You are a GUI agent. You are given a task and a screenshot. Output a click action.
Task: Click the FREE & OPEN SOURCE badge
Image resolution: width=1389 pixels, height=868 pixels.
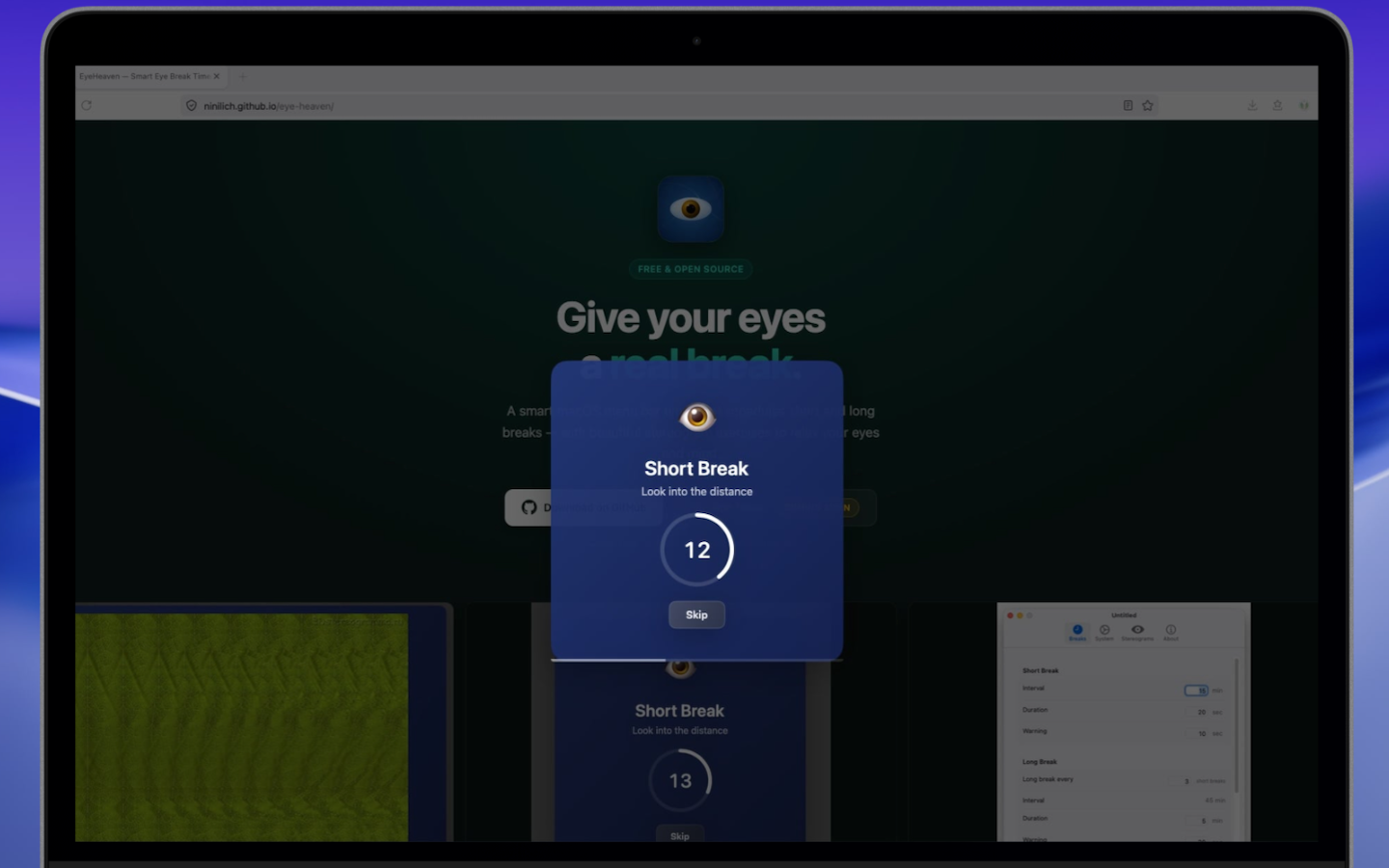pyautogui.click(x=691, y=269)
